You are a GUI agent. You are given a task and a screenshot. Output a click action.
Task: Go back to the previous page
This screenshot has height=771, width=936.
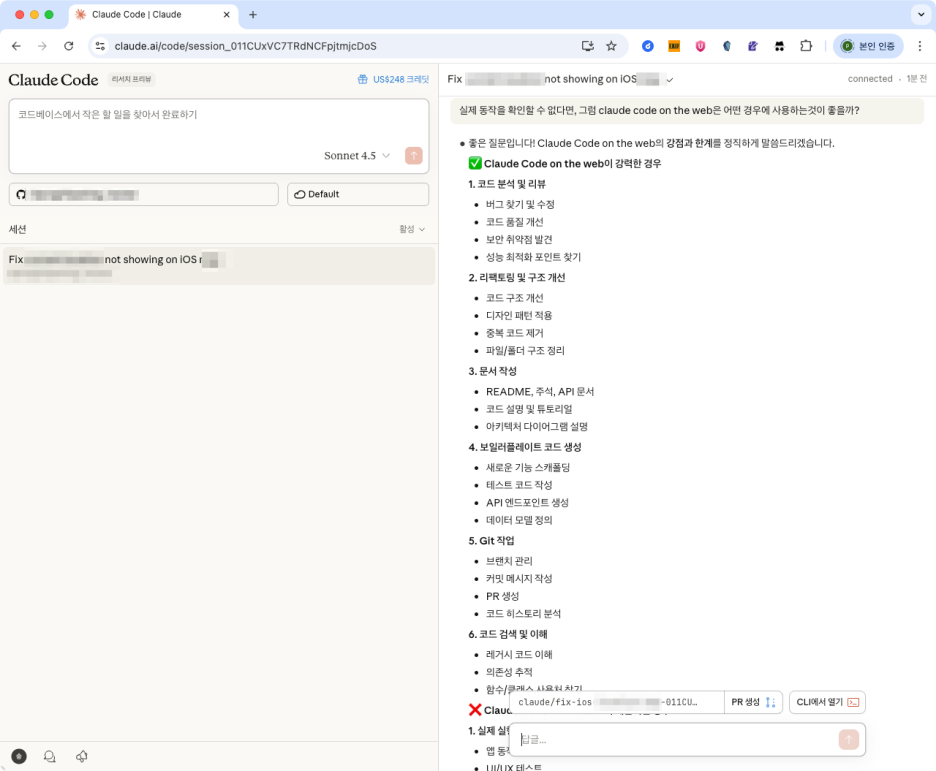(x=16, y=46)
